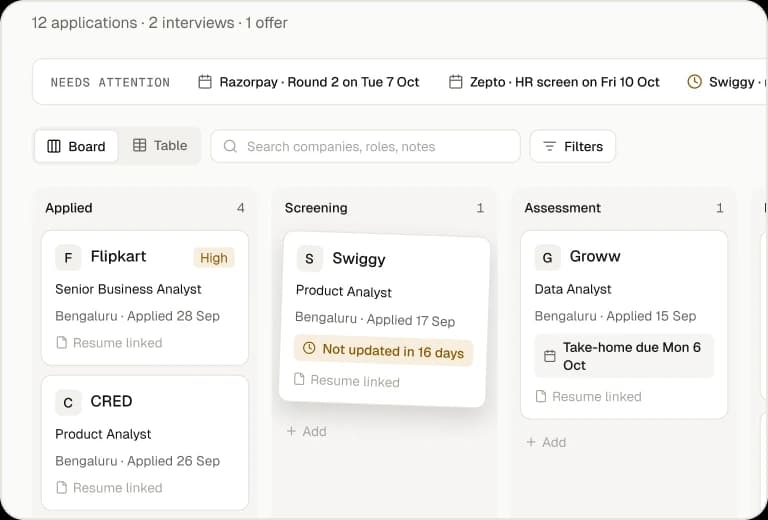Click the Screening column header
768x520 pixels.
(316, 208)
